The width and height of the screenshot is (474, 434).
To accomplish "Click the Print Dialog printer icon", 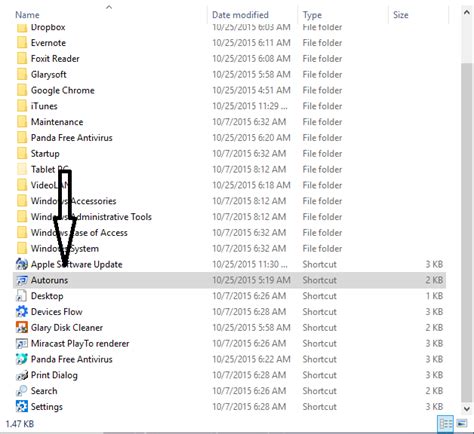I will [x=22, y=375].
